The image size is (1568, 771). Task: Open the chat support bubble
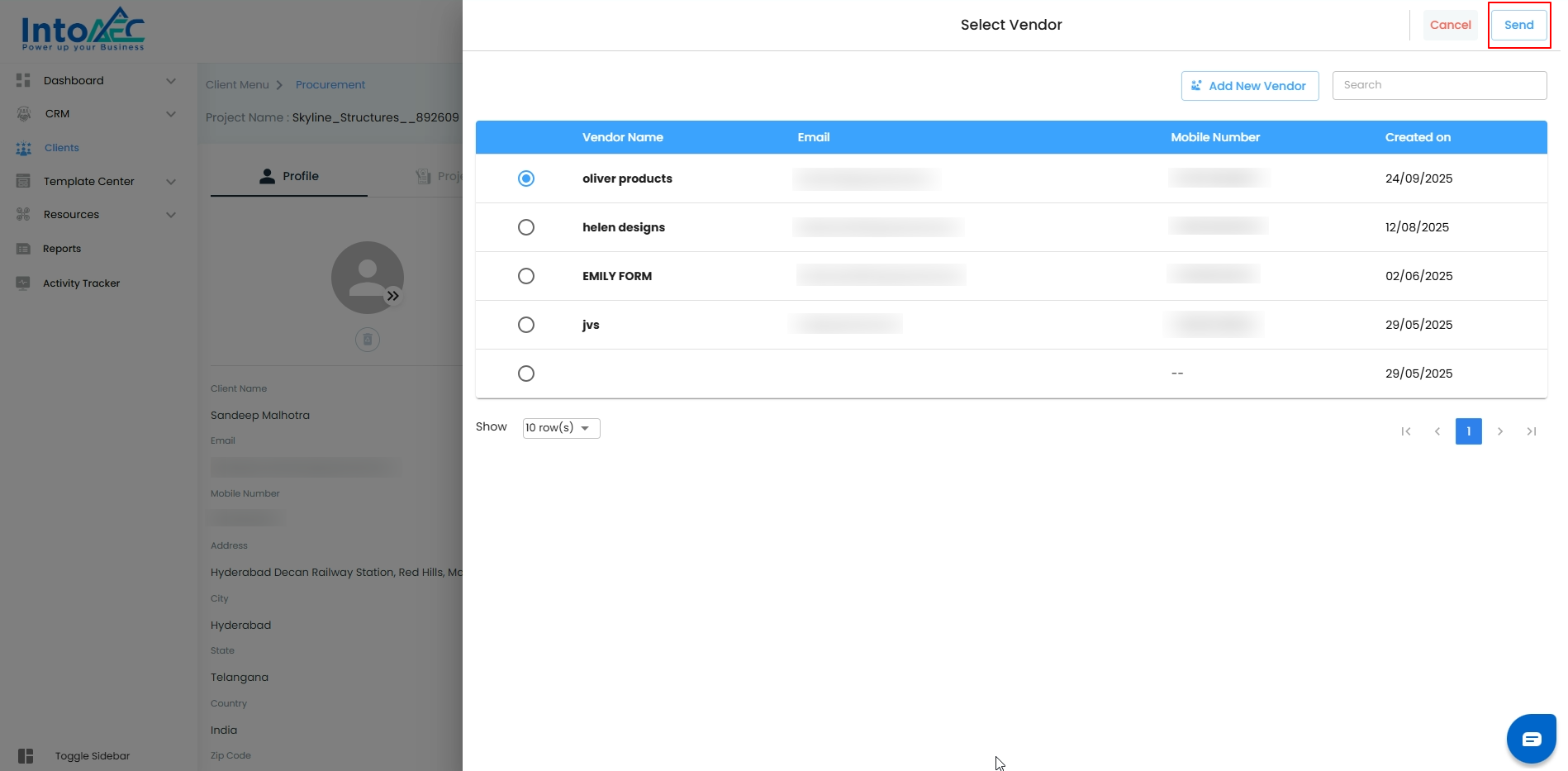1531,738
